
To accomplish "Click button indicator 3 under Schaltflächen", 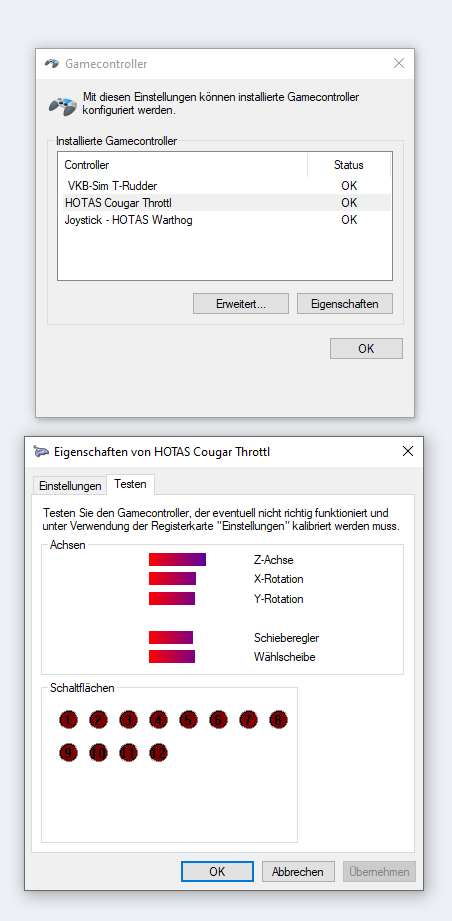I will click(x=128, y=720).
